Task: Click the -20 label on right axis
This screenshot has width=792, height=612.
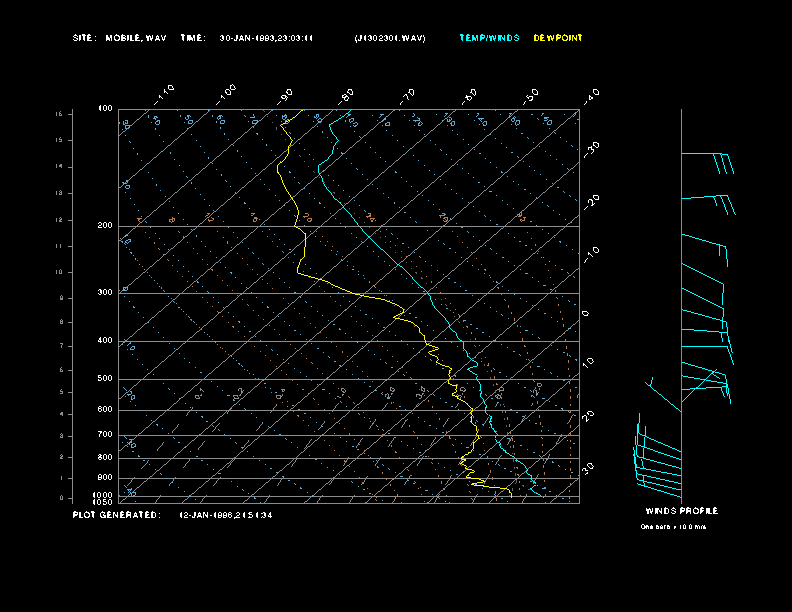Action: point(592,202)
